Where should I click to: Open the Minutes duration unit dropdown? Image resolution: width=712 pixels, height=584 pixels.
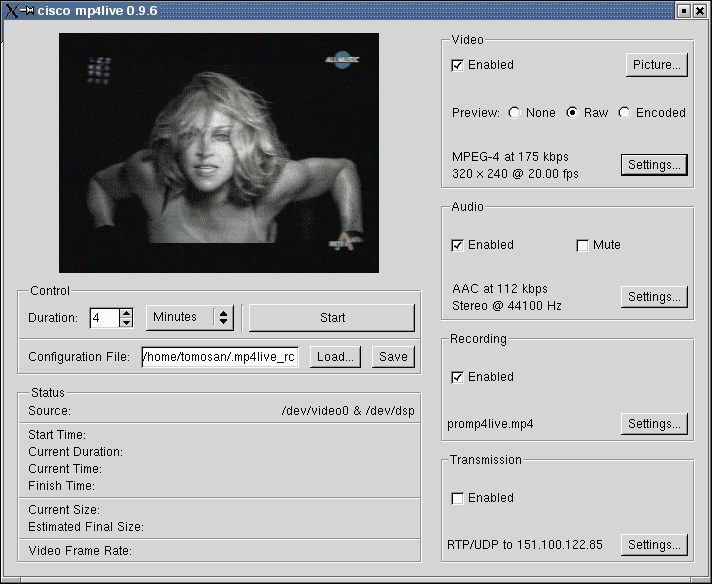(x=190, y=317)
